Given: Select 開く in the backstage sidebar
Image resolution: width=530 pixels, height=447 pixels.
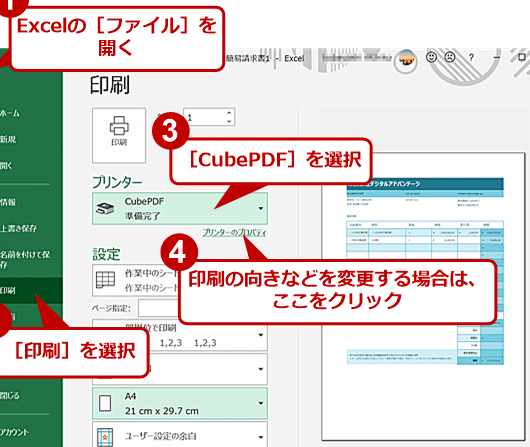Looking at the screenshot, I should (x=6, y=165).
